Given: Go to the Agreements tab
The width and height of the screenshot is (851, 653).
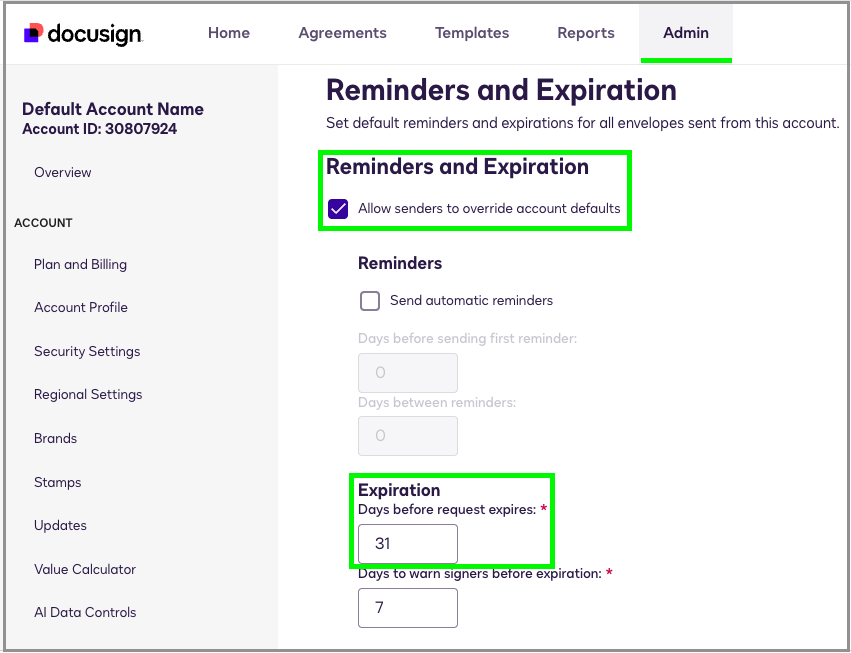Looking at the screenshot, I should point(342,33).
